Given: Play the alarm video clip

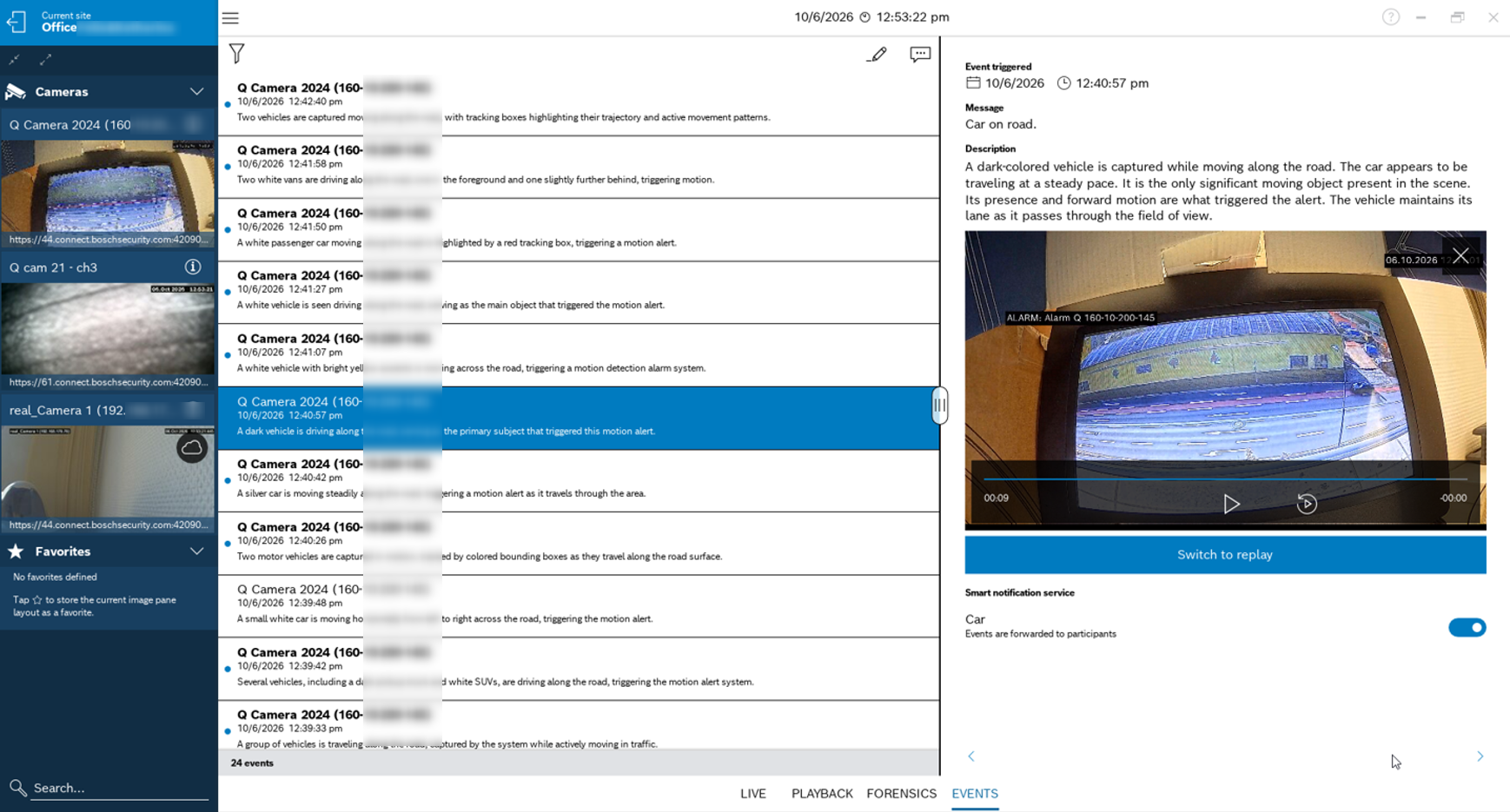Looking at the screenshot, I should 1231,504.
